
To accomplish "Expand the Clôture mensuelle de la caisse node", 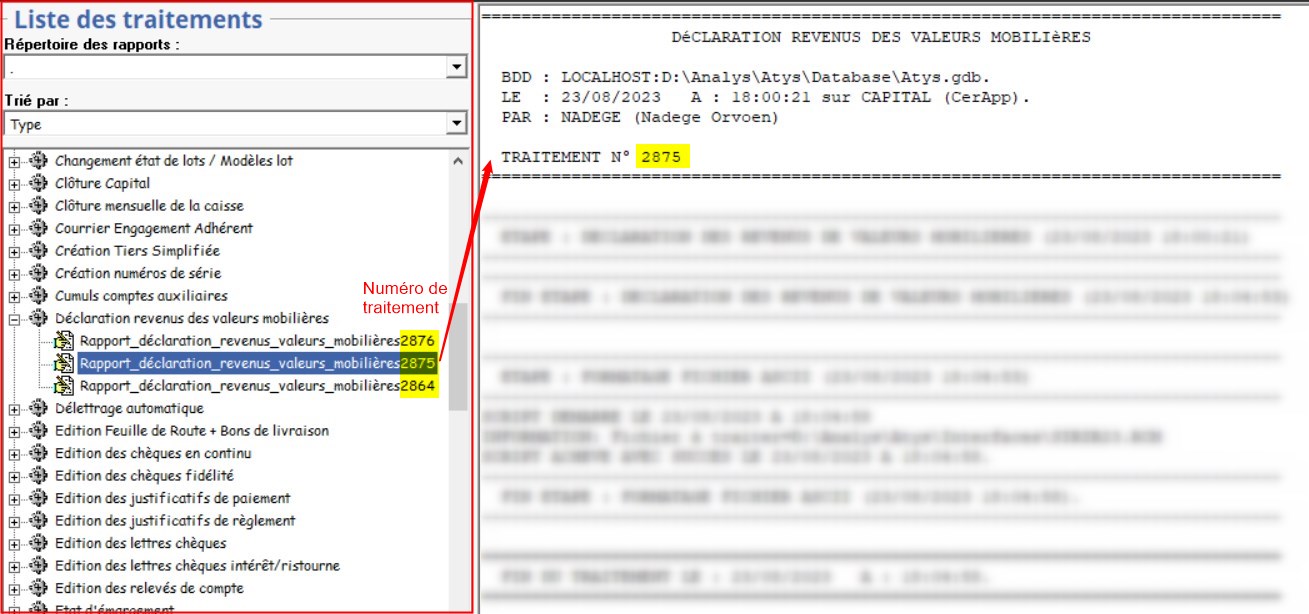I will [x=15, y=206].
